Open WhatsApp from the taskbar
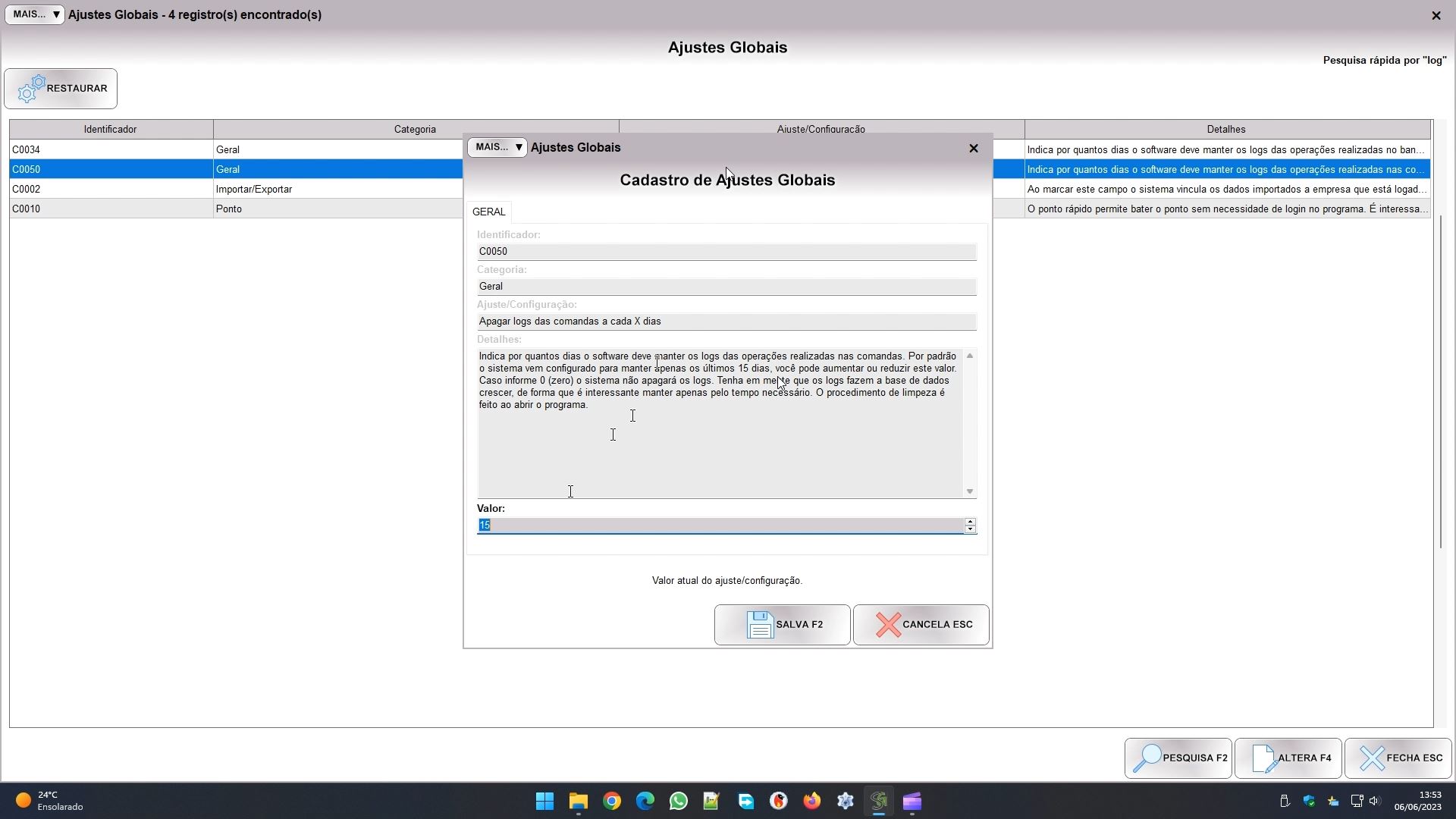 tap(679, 802)
